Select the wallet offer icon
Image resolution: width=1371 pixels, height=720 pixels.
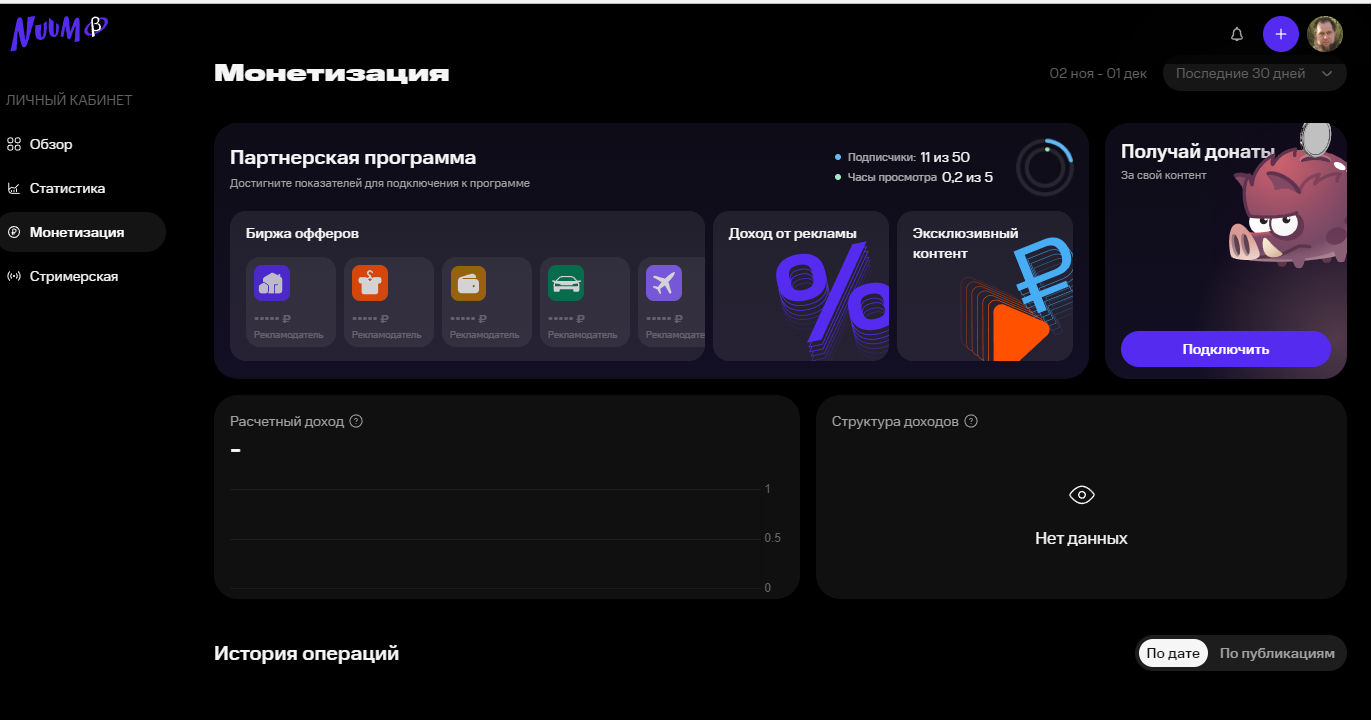(468, 283)
